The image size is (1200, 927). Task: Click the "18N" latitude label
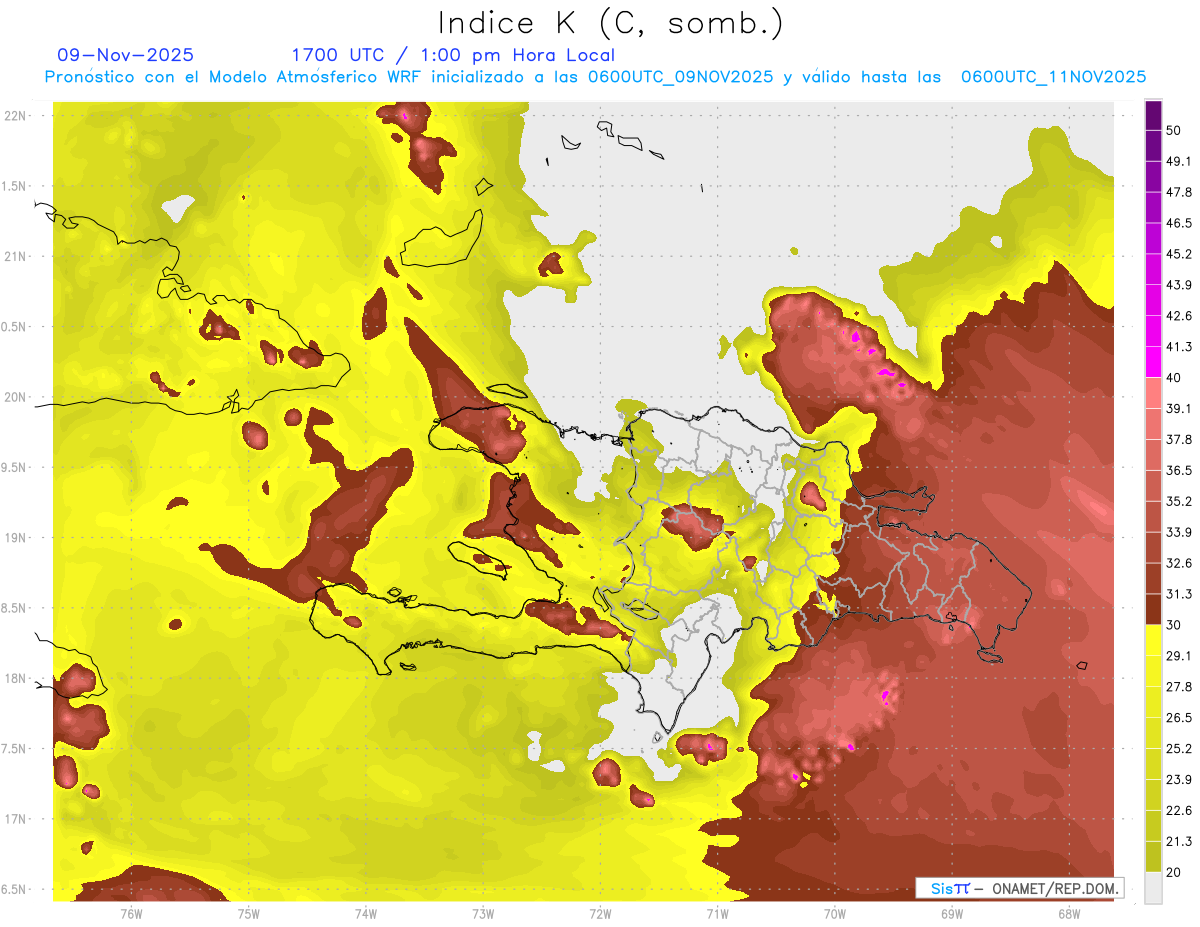16,678
